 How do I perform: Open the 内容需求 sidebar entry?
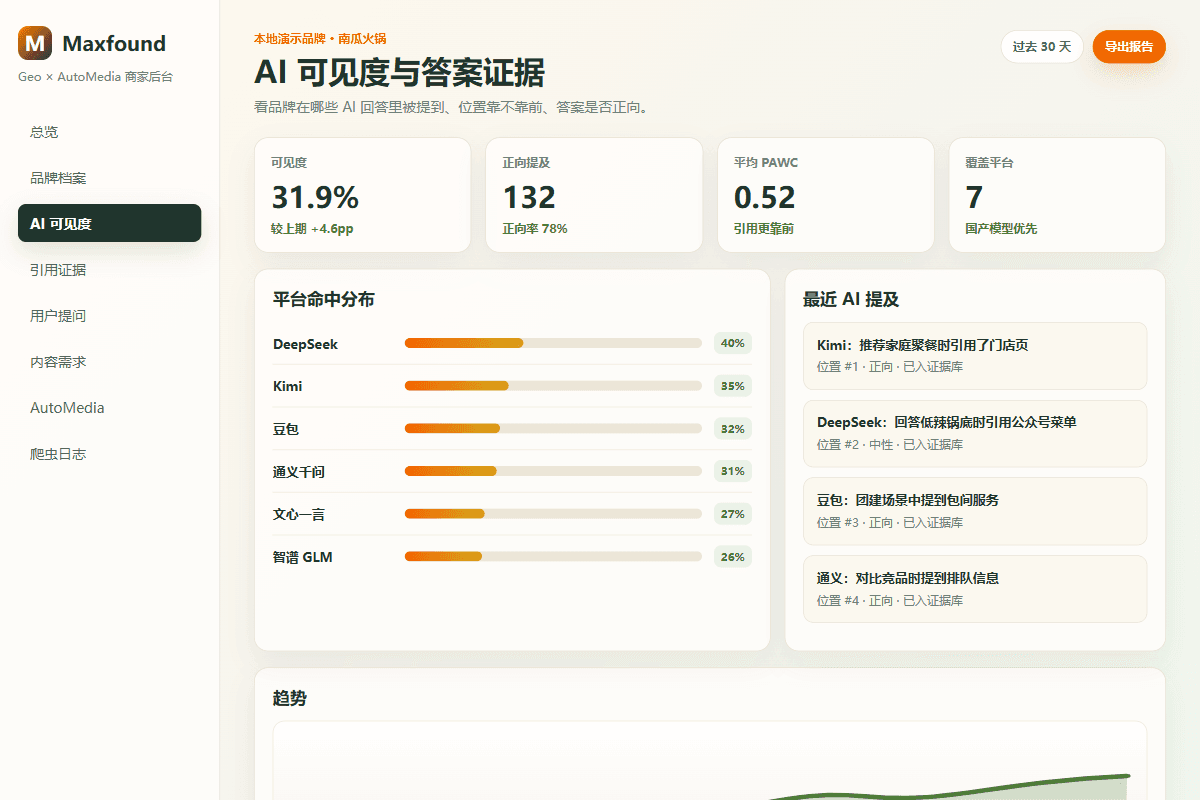(110, 362)
